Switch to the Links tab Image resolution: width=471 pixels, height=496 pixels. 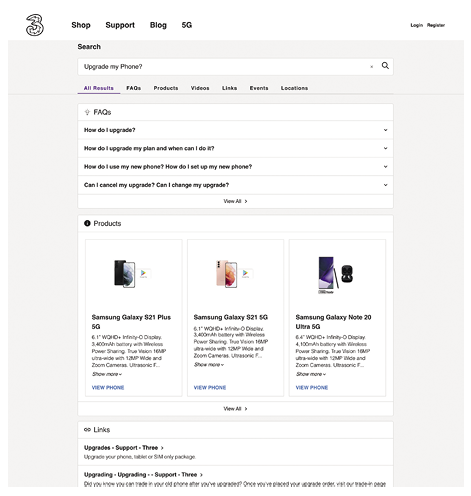tap(229, 88)
